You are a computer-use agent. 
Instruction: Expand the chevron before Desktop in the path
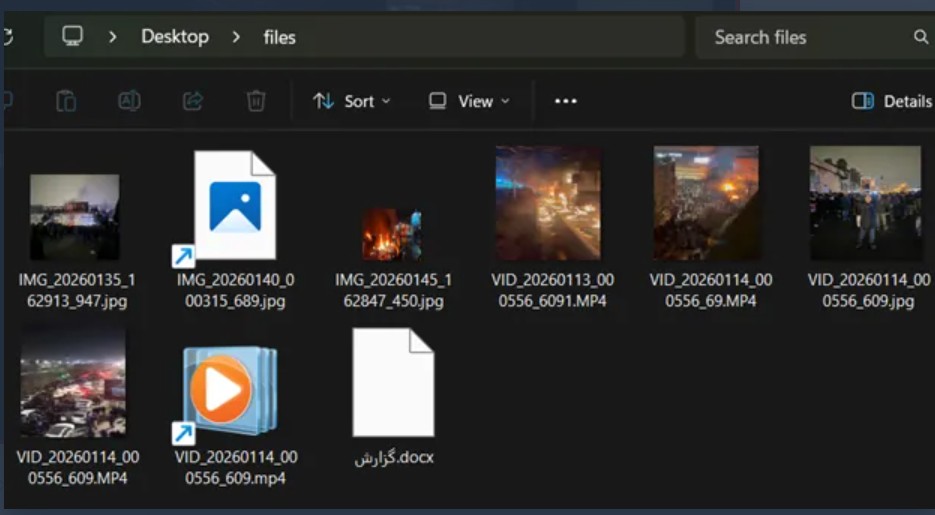click(x=112, y=37)
